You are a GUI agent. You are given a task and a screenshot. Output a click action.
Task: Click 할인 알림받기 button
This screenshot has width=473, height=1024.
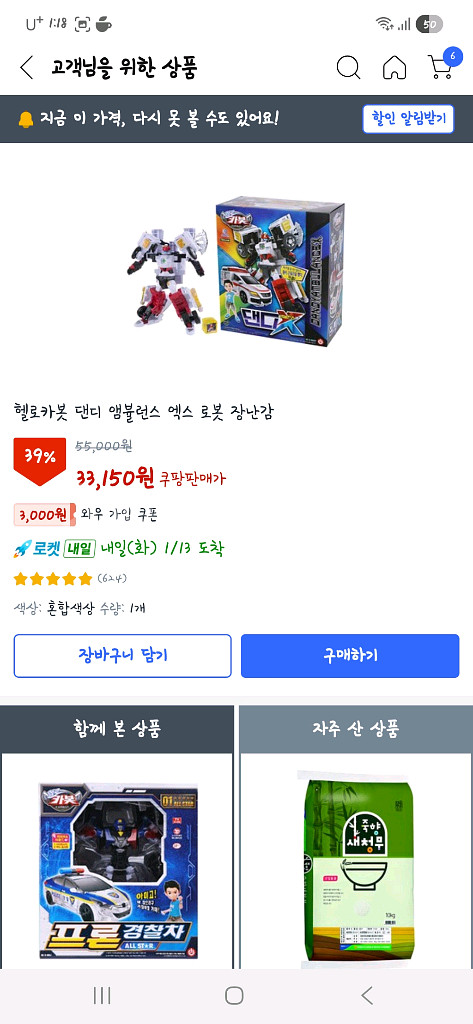click(408, 119)
